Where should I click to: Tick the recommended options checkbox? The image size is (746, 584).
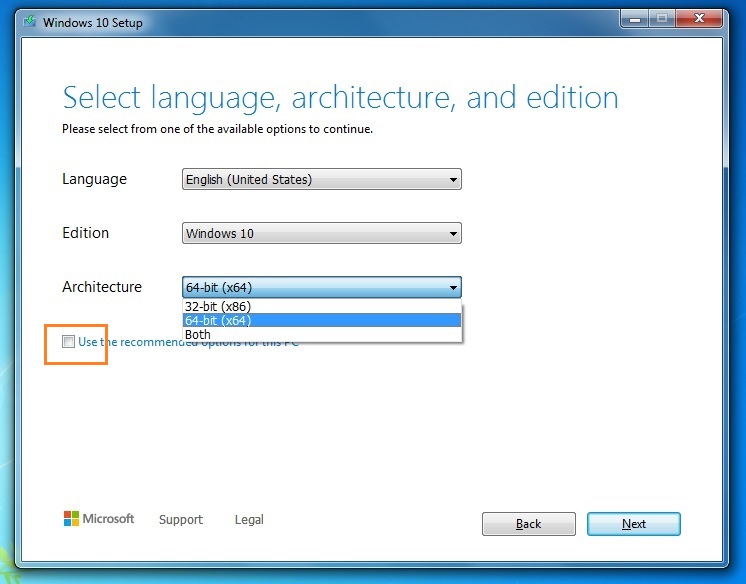pyautogui.click(x=69, y=341)
